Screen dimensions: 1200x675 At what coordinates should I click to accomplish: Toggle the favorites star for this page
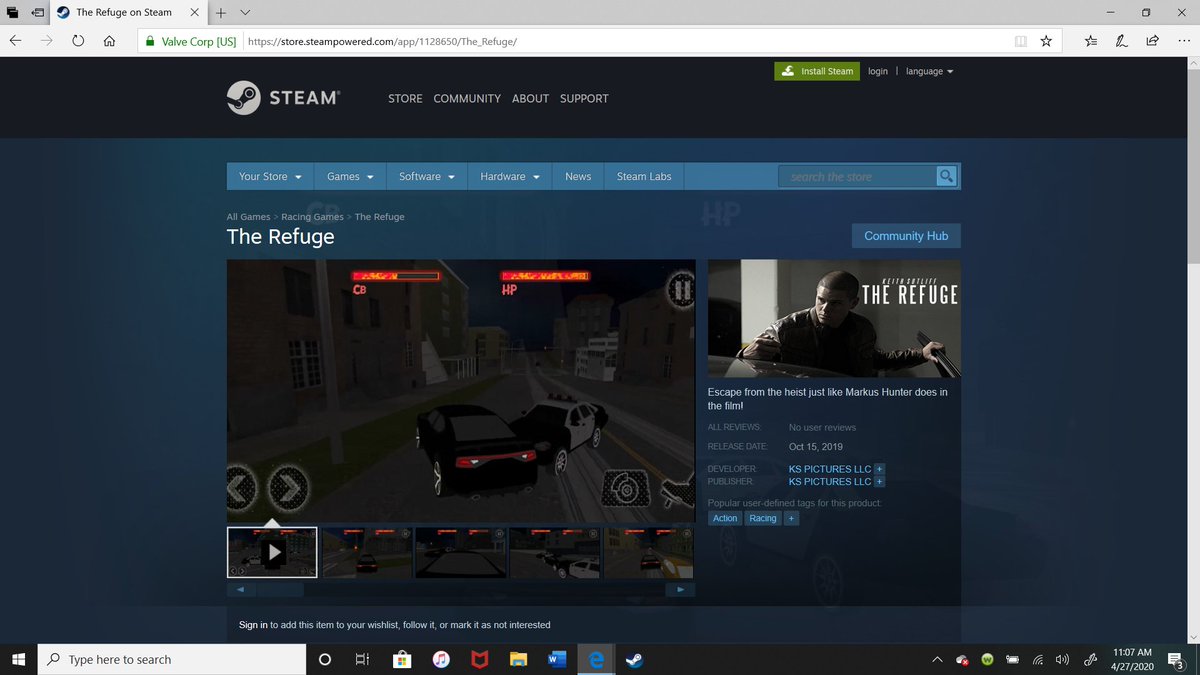tap(1046, 41)
